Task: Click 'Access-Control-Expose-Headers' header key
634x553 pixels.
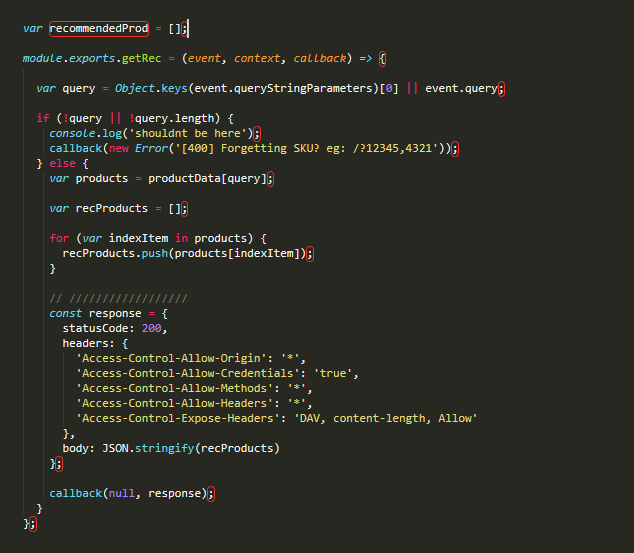Action: (x=178, y=418)
